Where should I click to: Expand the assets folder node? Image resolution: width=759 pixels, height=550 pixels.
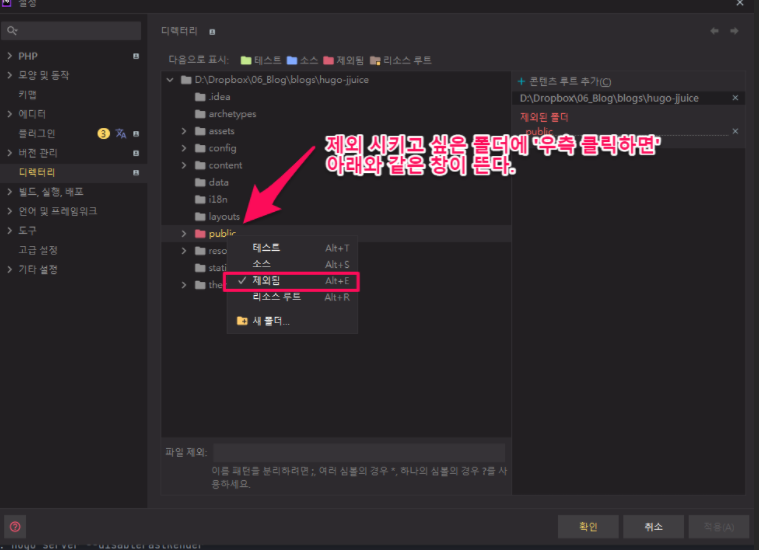pyautogui.click(x=183, y=131)
